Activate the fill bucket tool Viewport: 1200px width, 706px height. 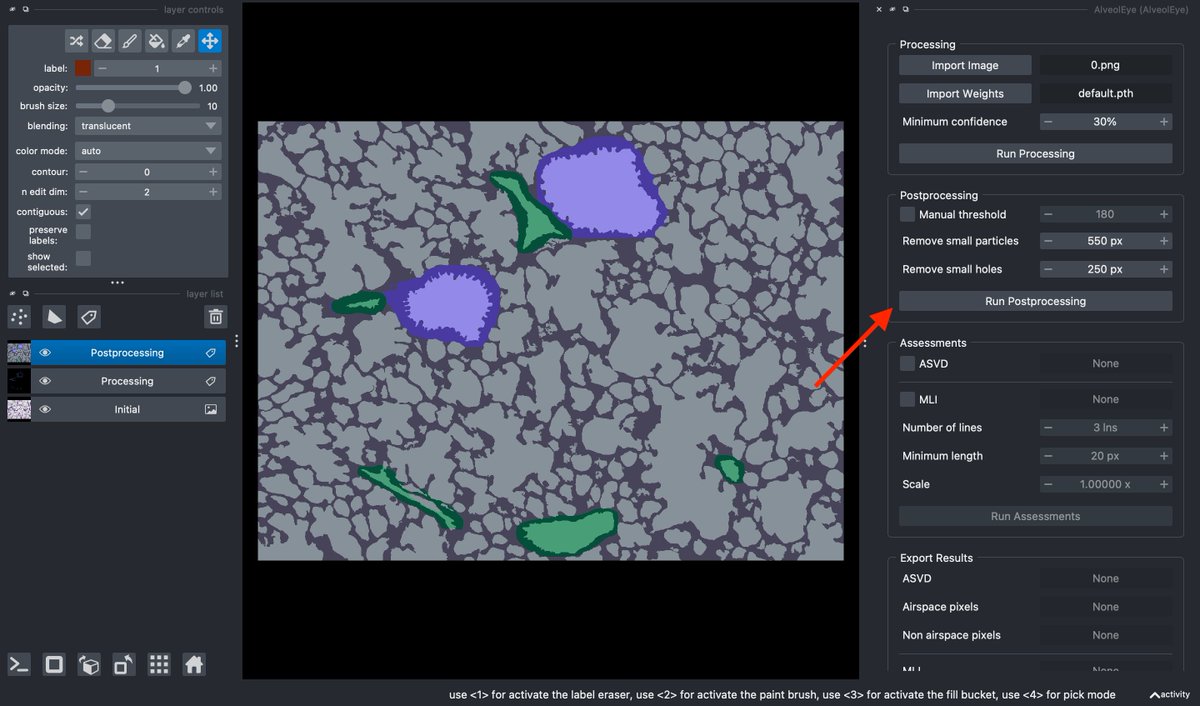click(156, 41)
